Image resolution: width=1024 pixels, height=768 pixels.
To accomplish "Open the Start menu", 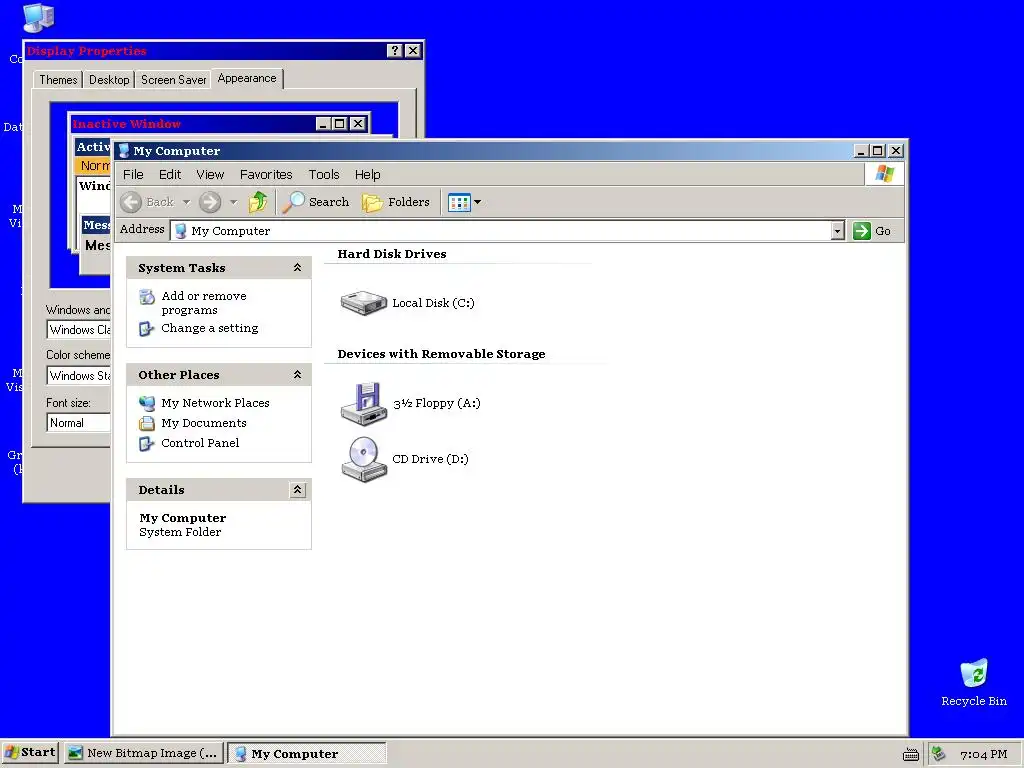I will click(30, 753).
